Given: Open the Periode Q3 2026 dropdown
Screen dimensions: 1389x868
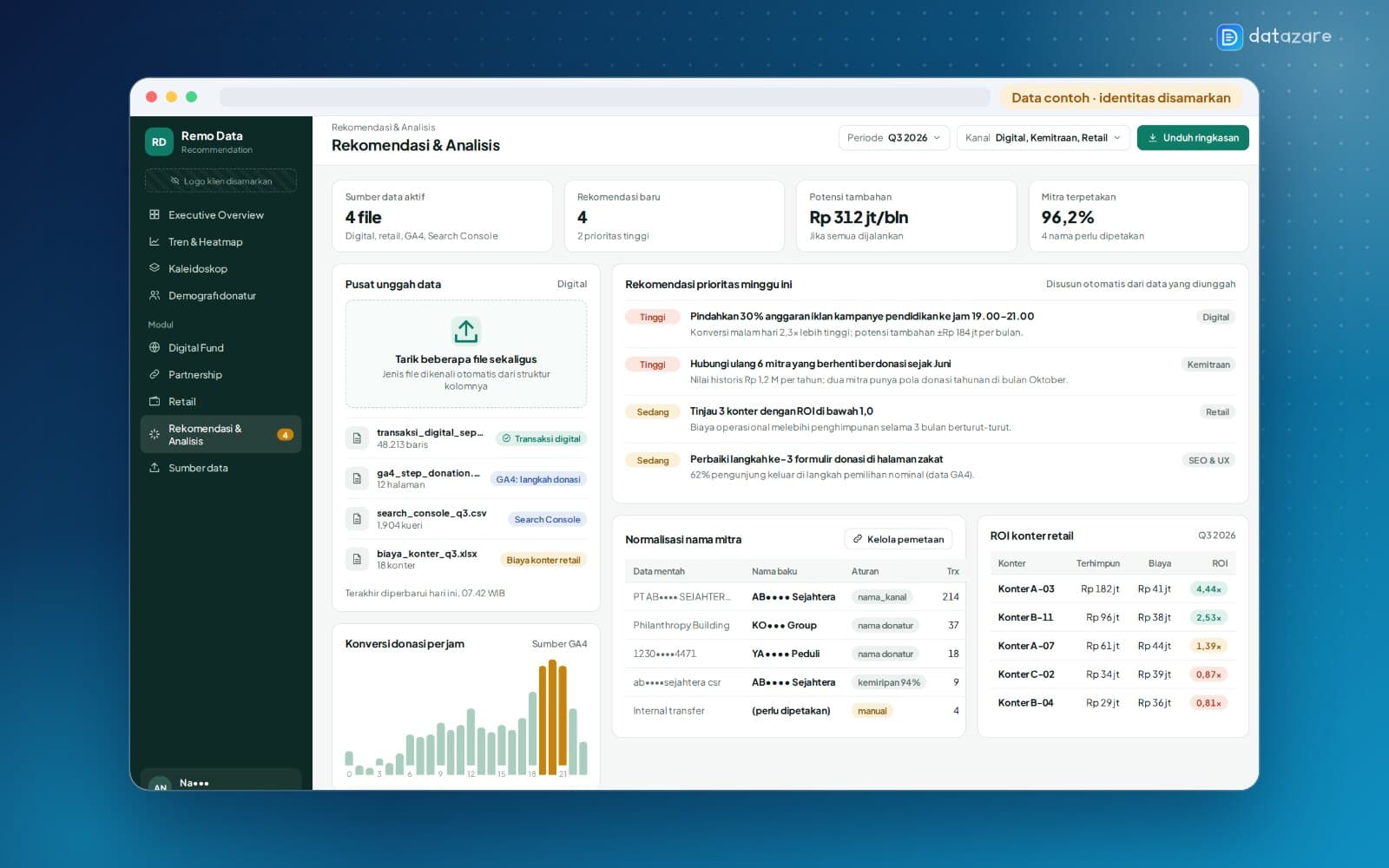Looking at the screenshot, I should tap(893, 137).
